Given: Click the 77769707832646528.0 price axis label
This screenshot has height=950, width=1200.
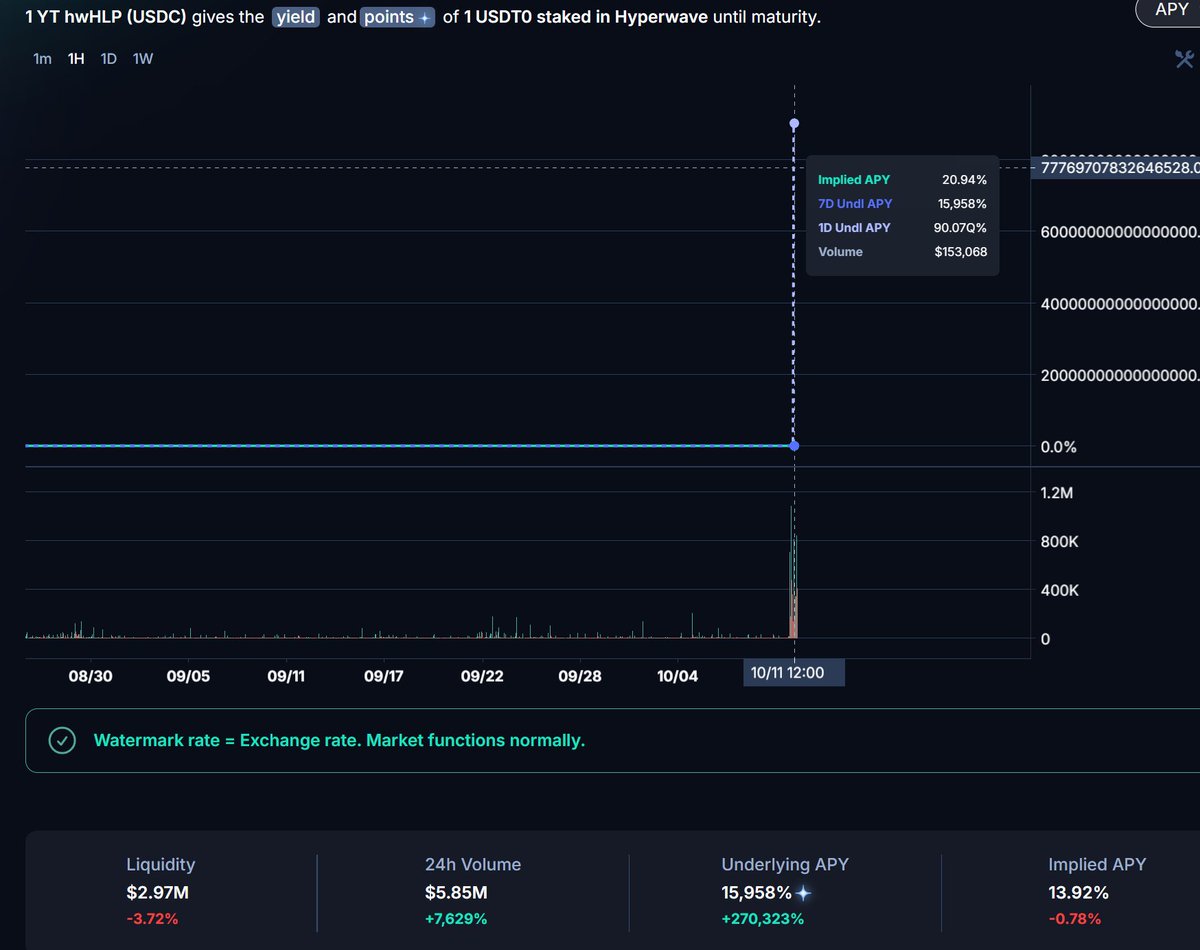Looking at the screenshot, I should coord(1117,168).
